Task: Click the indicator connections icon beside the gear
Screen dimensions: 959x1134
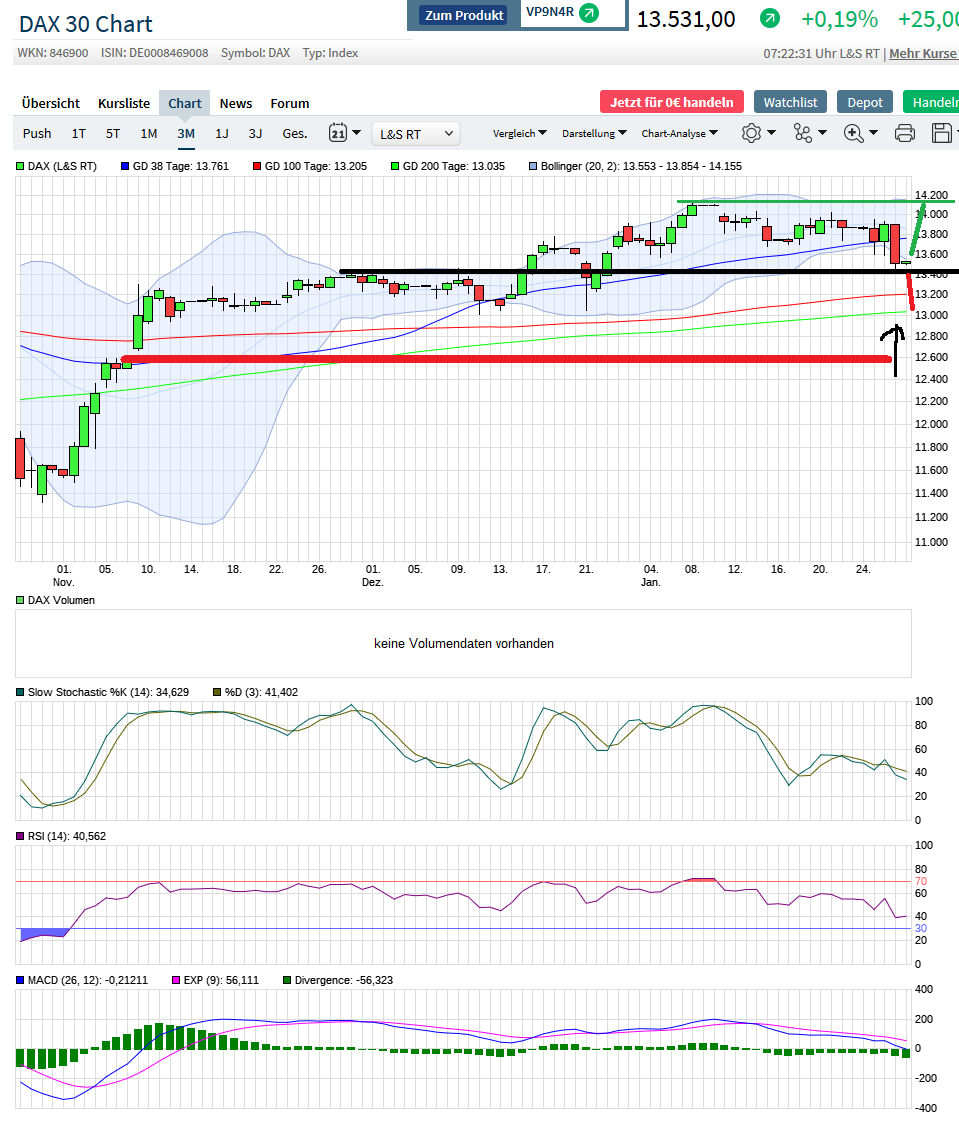Action: pyautogui.click(x=804, y=132)
